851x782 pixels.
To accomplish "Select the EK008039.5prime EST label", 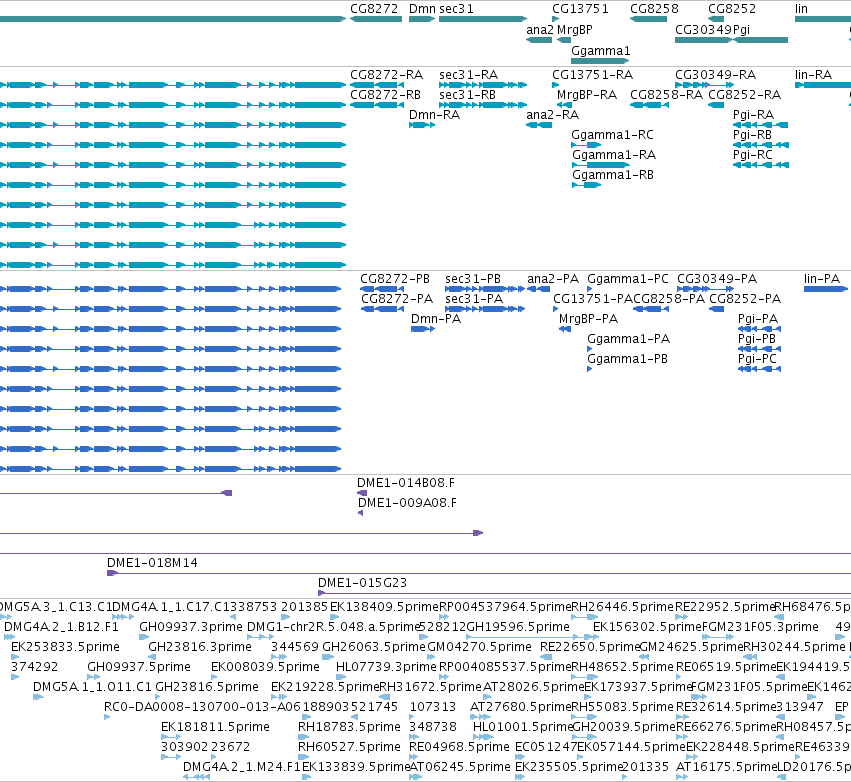I will click(265, 666).
